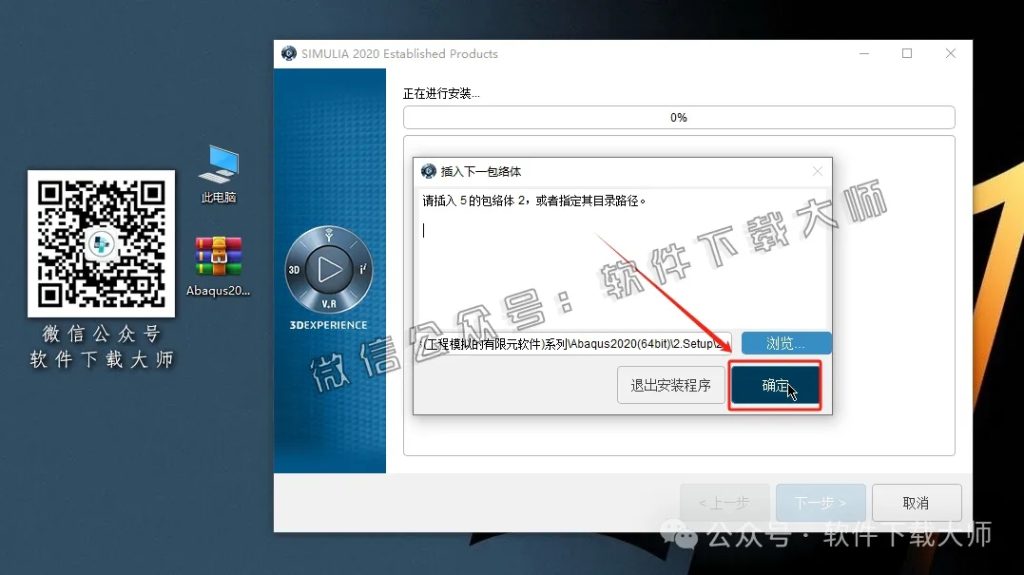Maximize the SIMULIA 2020 installer window
Viewport: 1024px width, 575px height.
point(907,54)
